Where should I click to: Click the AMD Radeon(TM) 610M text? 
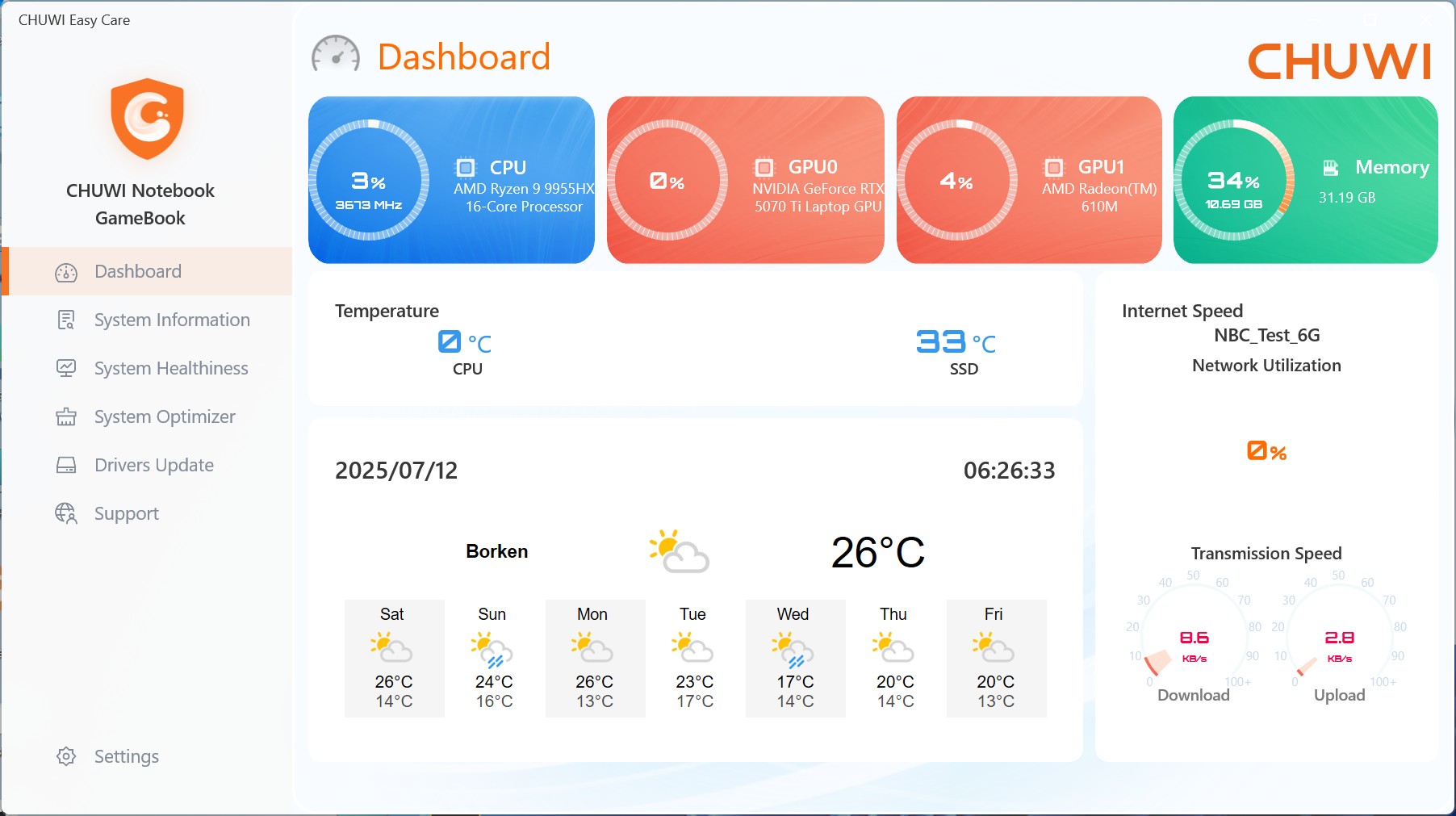pos(1099,198)
